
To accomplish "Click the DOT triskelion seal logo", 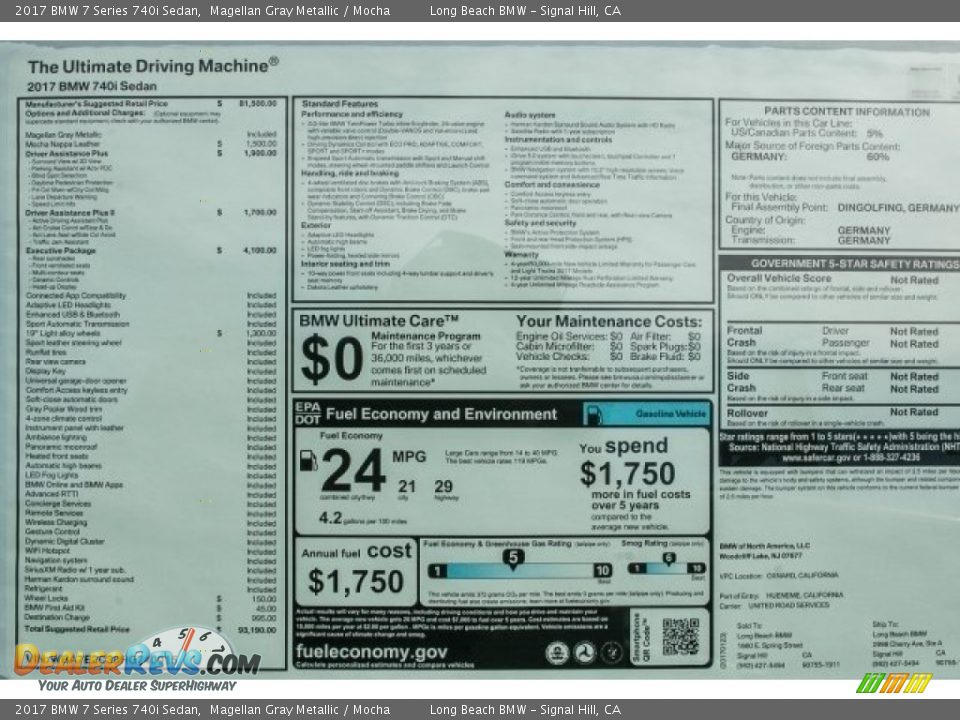I will (585, 653).
